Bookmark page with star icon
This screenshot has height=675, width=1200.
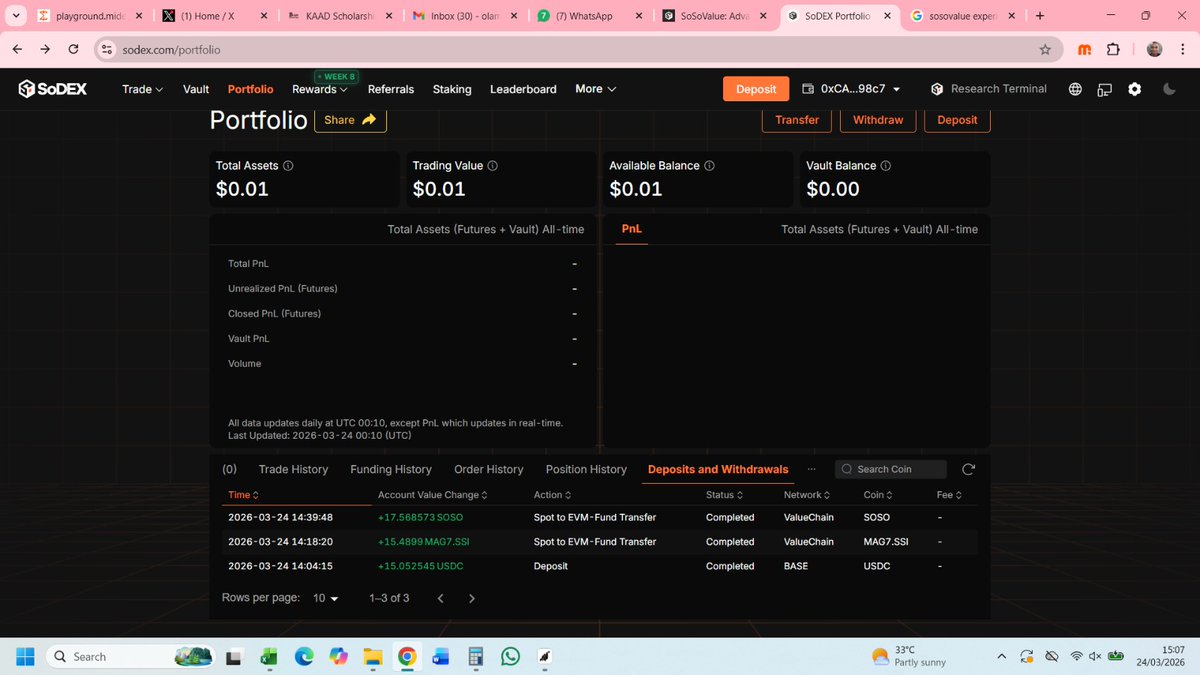coord(1045,49)
